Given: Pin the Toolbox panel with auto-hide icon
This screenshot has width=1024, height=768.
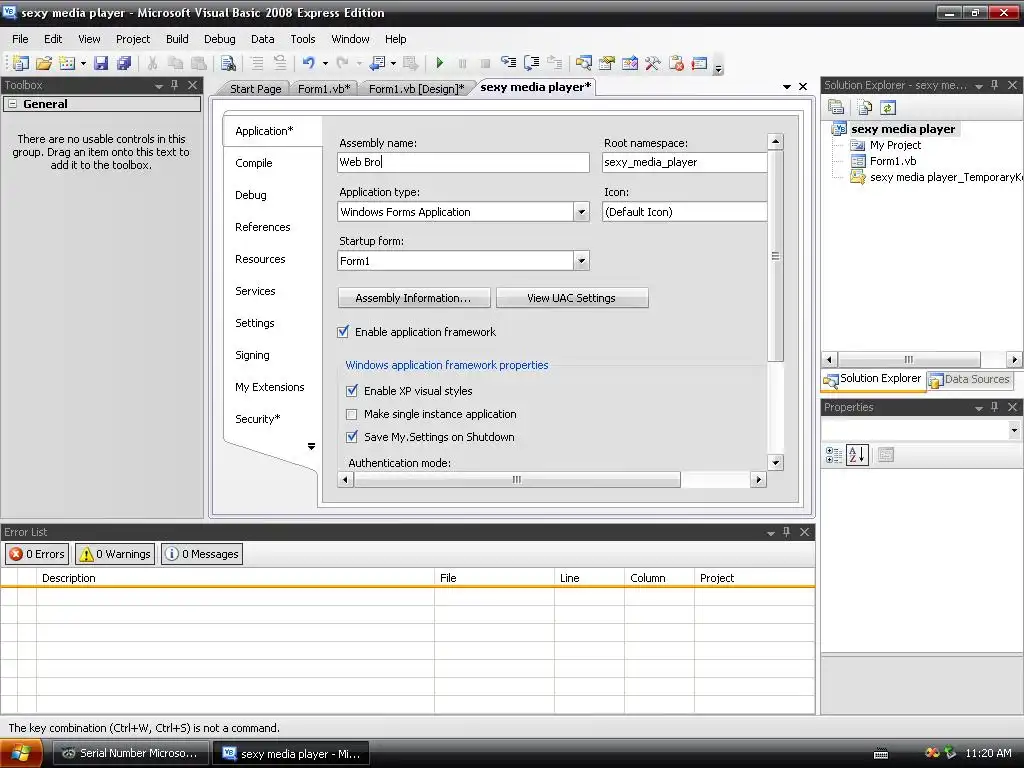Looking at the screenshot, I should (174, 85).
